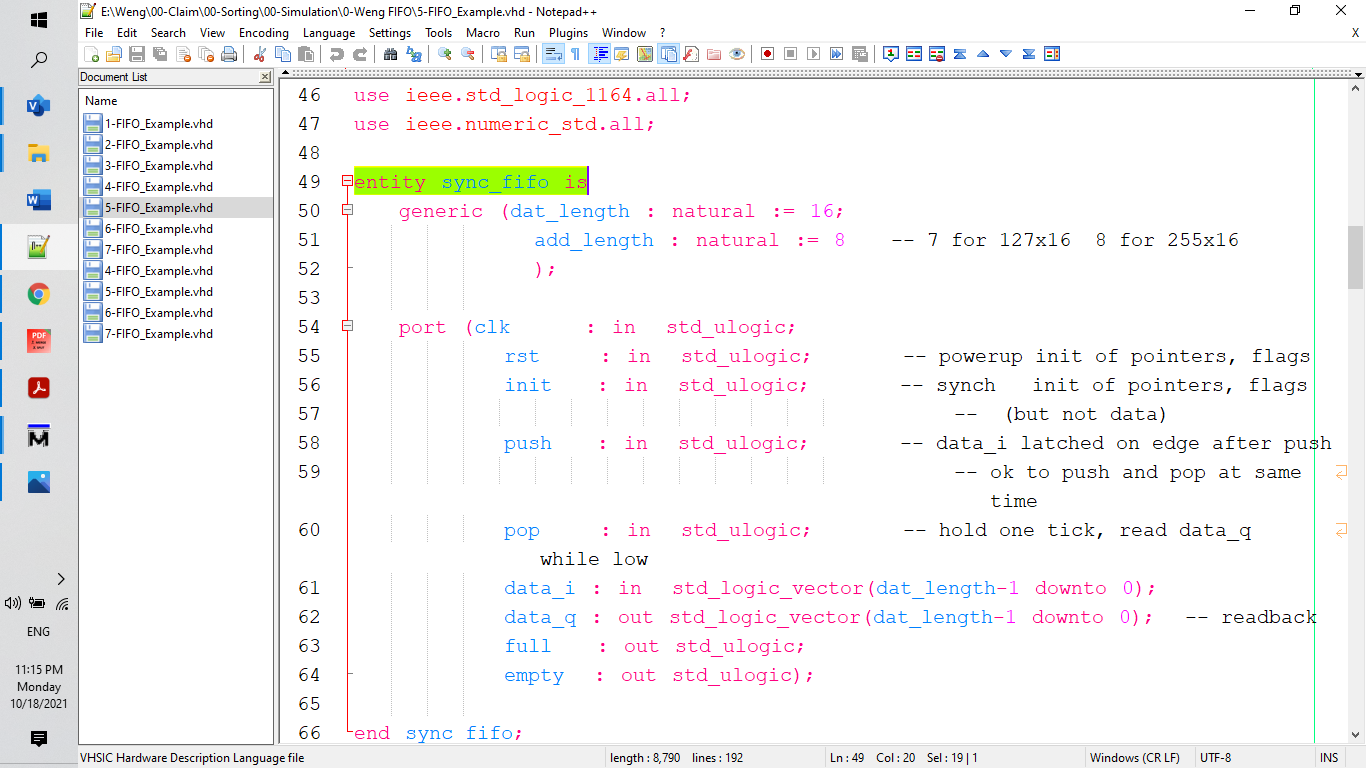The height and width of the screenshot is (768, 1366).
Task: Close the Document List panel
Action: click(x=264, y=77)
